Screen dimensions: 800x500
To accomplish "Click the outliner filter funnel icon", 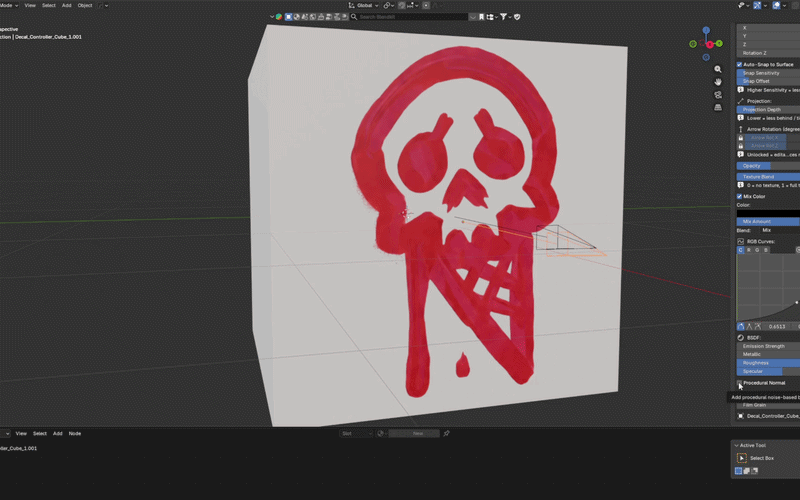I will point(504,17).
